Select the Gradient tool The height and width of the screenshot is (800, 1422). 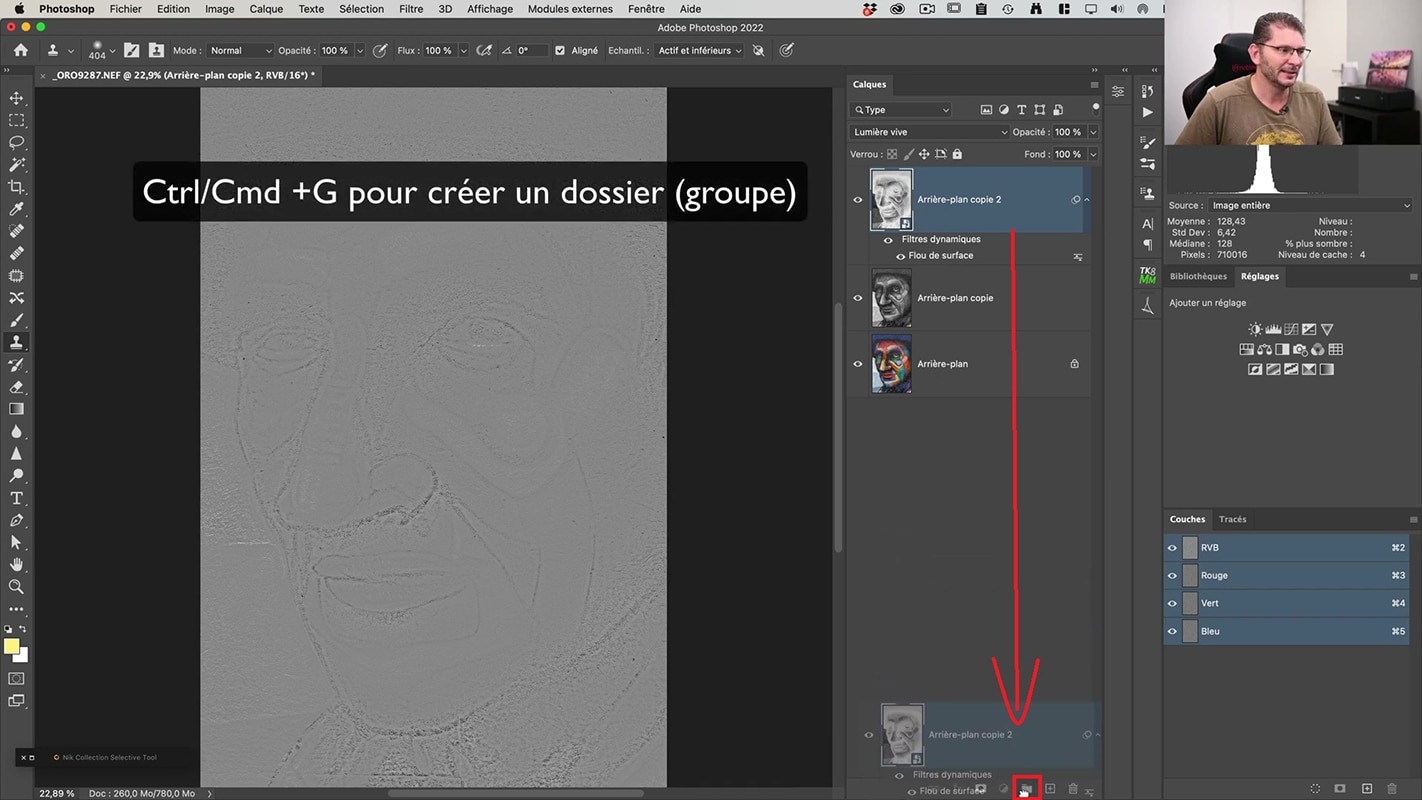click(x=16, y=409)
